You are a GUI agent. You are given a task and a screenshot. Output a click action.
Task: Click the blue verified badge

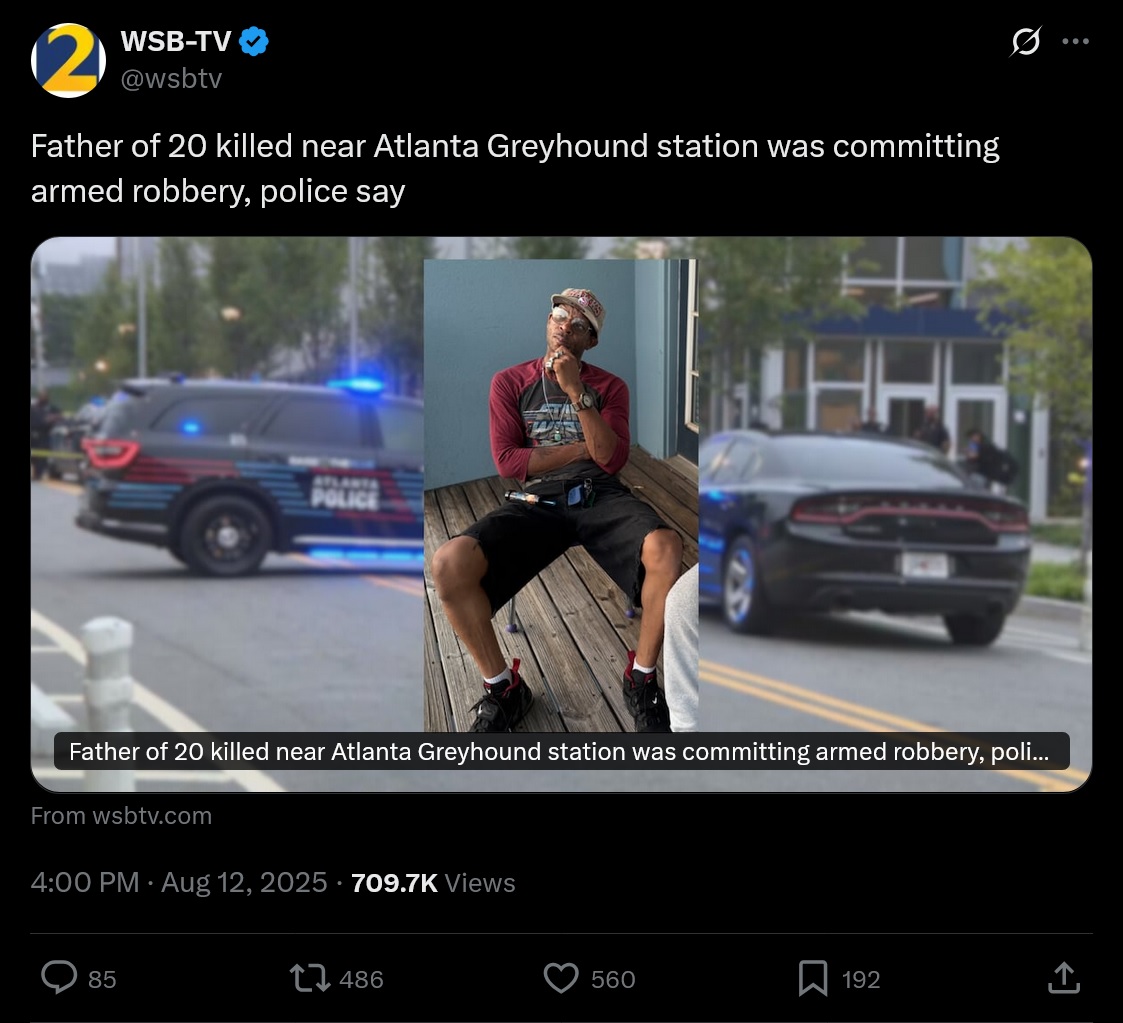[x=254, y=41]
